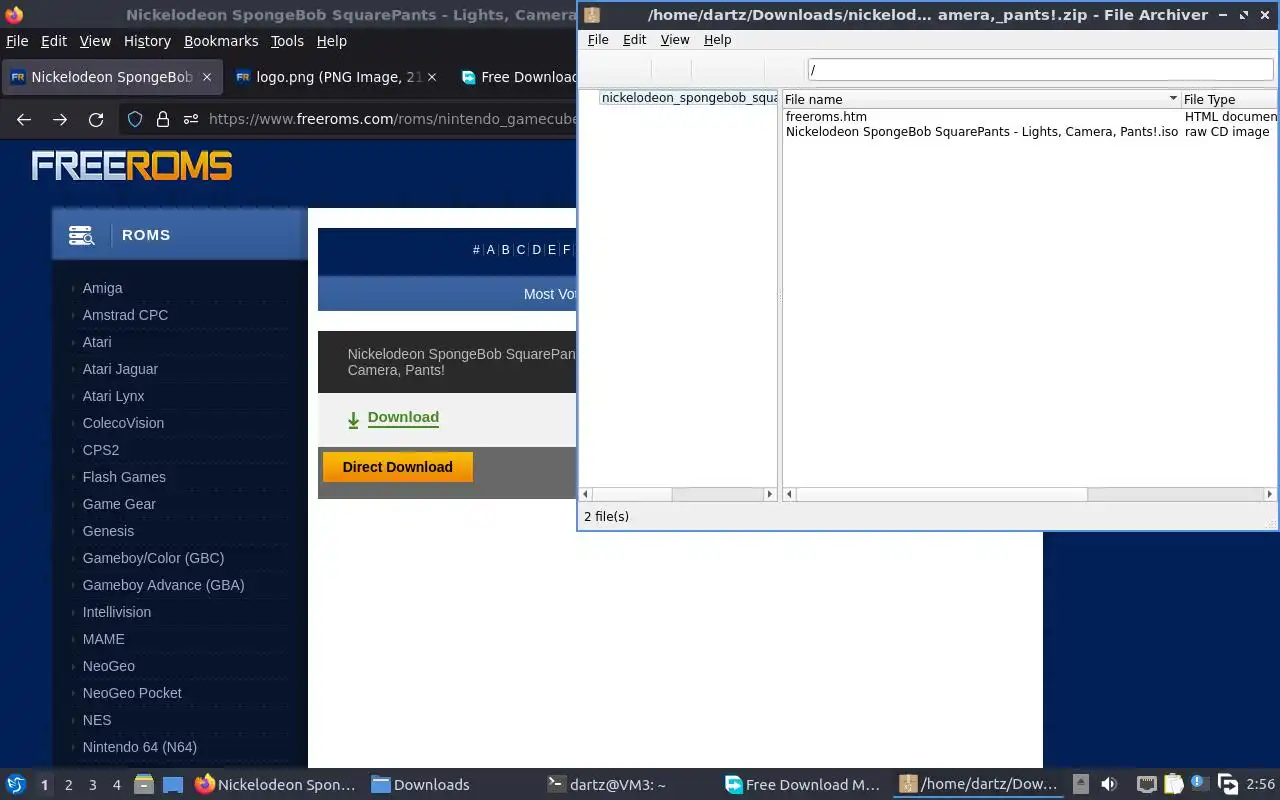Click the Firefox window title icon
Screen dimensions: 1280x800
pyautogui.click(x=14, y=15)
